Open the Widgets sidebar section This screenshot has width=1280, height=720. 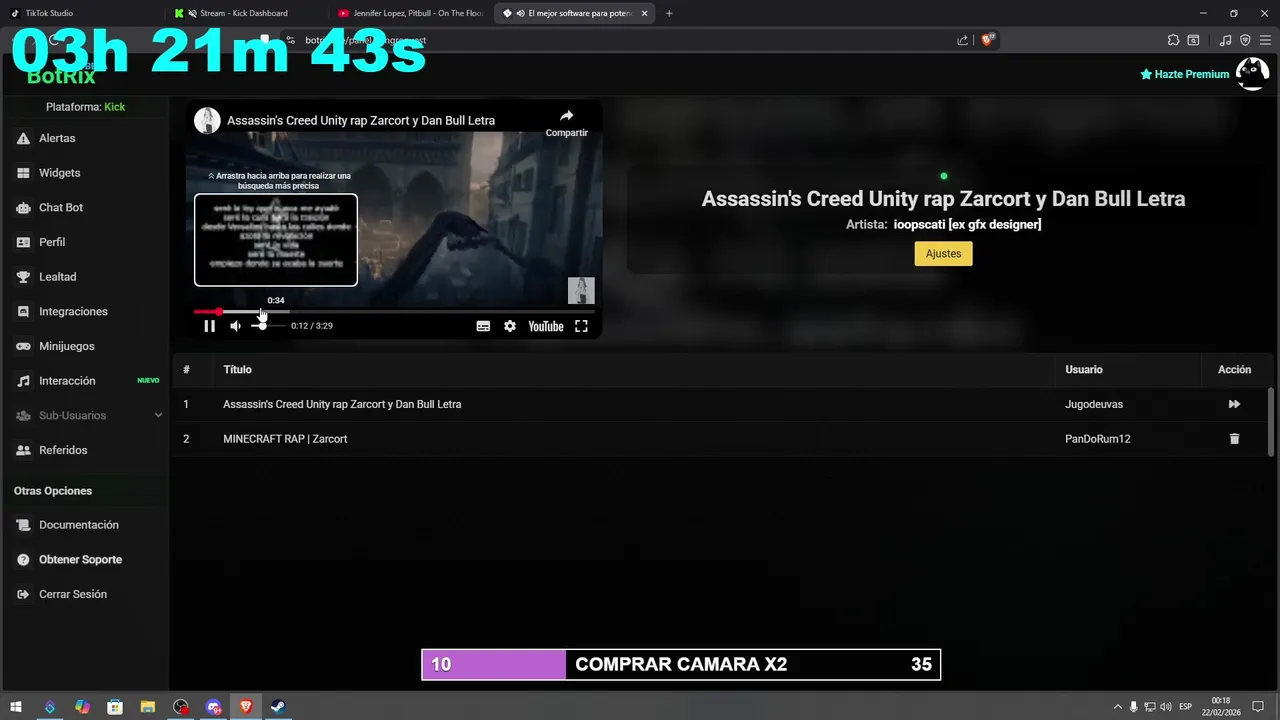coord(59,173)
